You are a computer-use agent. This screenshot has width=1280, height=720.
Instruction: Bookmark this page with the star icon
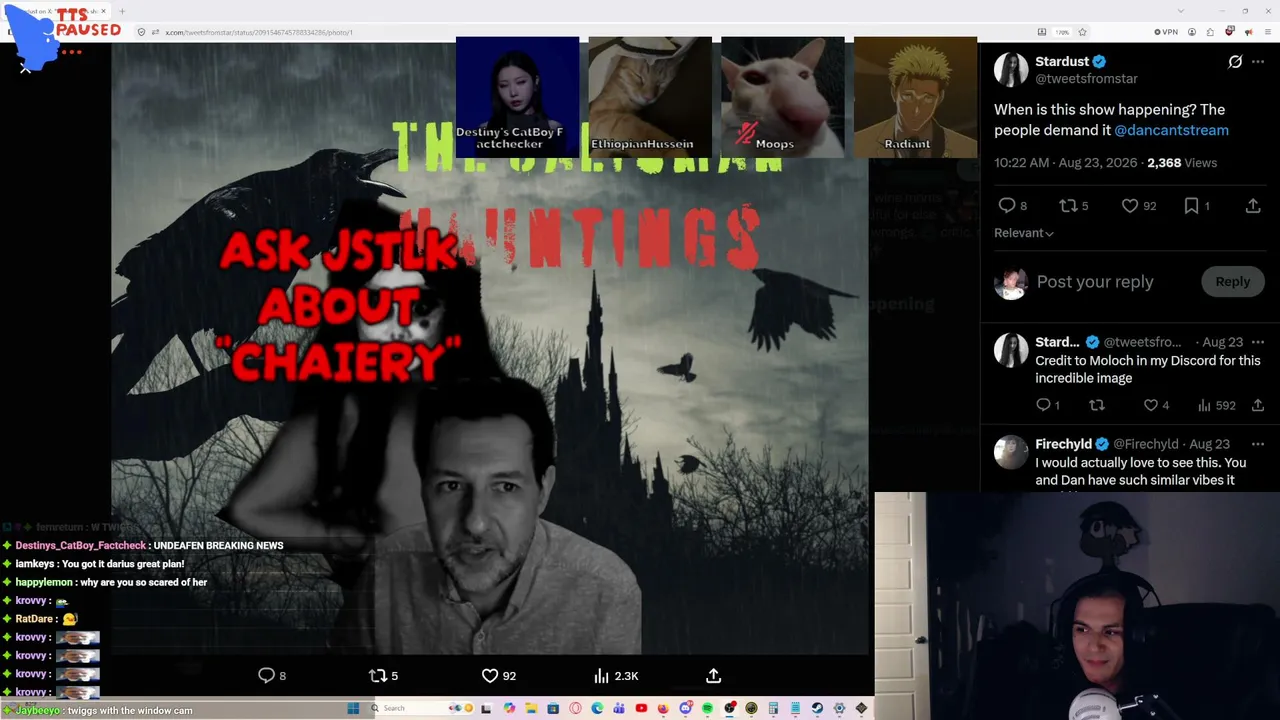tap(1082, 32)
